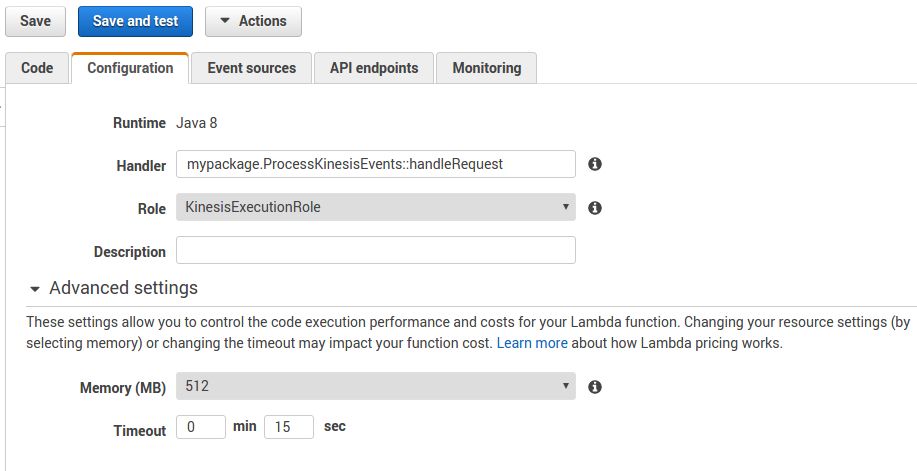
Task: Click into the Handler text field
Action: 375,164
